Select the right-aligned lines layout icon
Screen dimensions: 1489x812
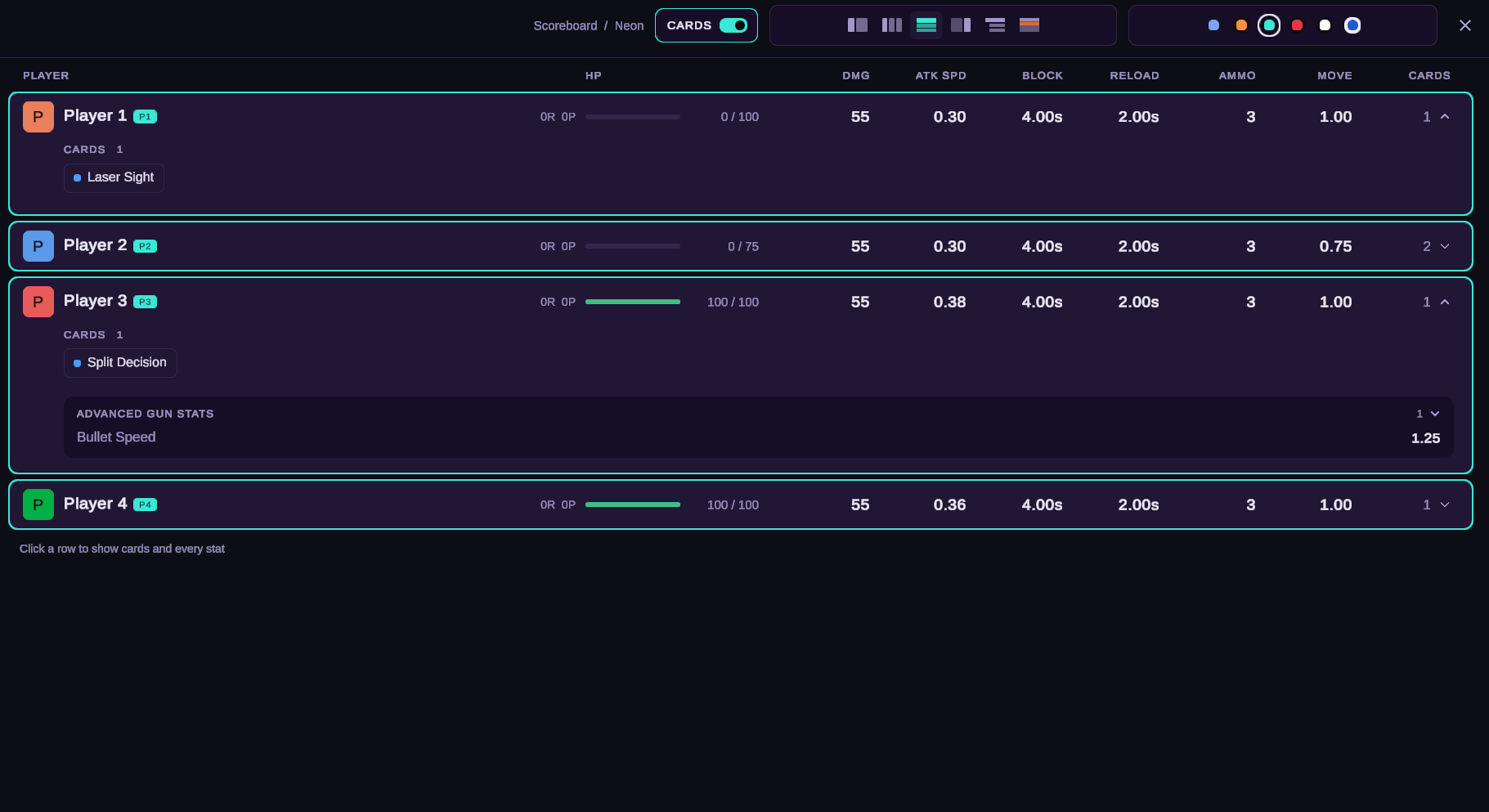click(994, 25)
